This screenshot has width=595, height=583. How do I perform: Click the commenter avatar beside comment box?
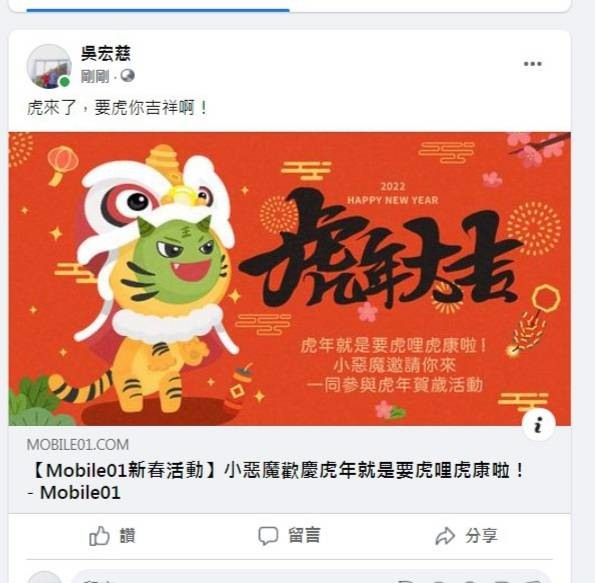point(44,577)
